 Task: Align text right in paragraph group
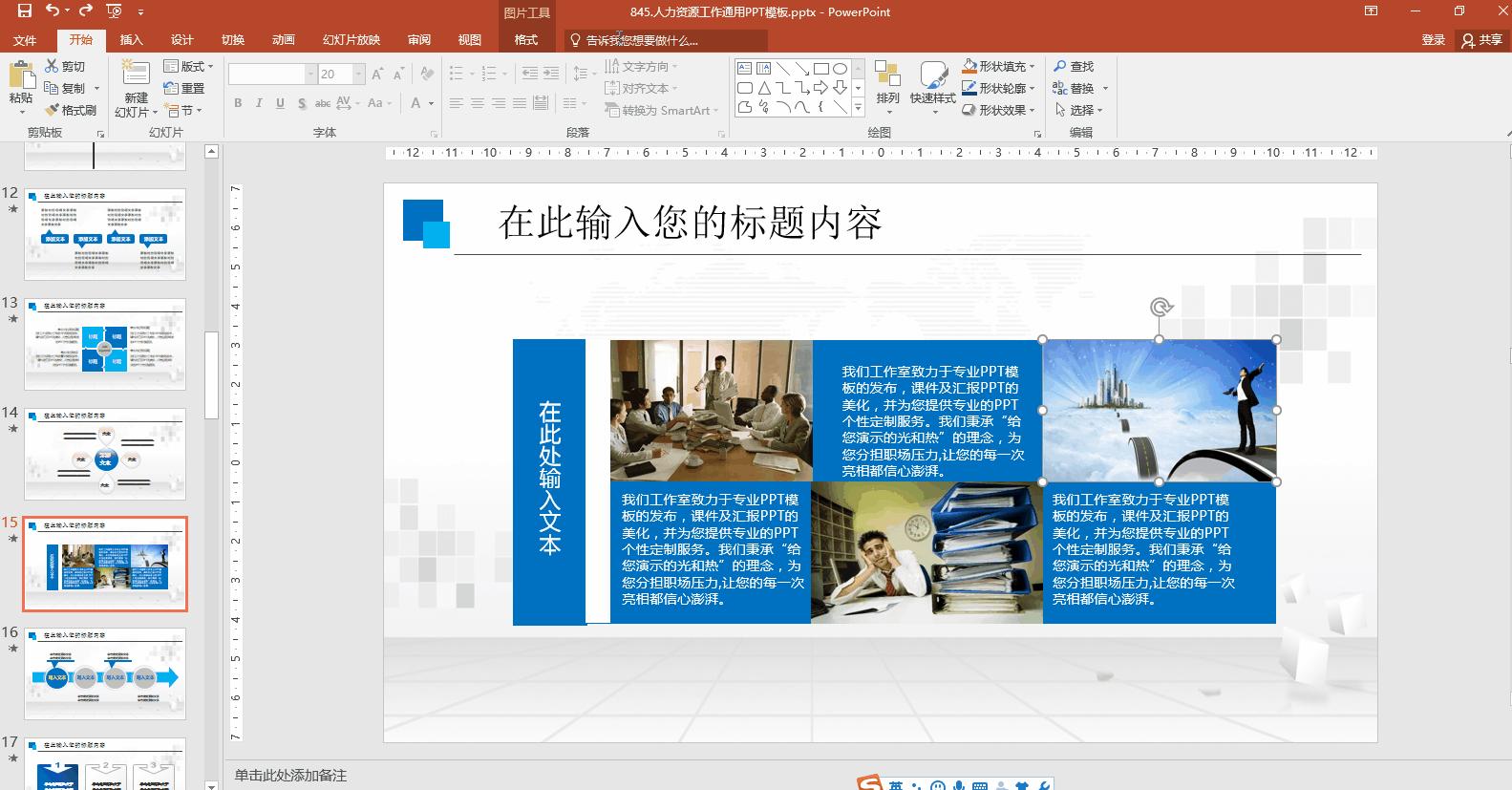click(499, 103)
